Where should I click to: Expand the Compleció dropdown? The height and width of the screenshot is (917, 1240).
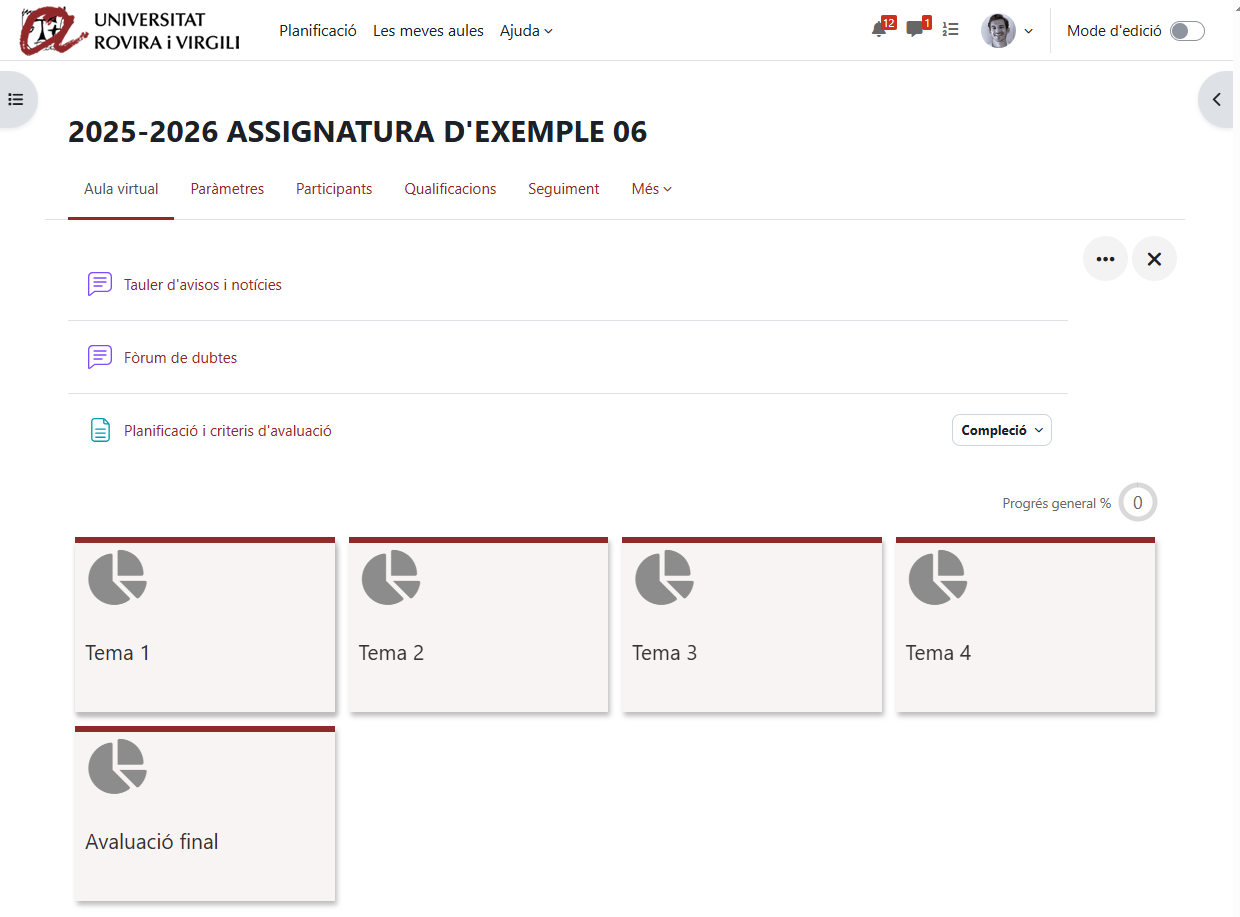[1001, 430]
